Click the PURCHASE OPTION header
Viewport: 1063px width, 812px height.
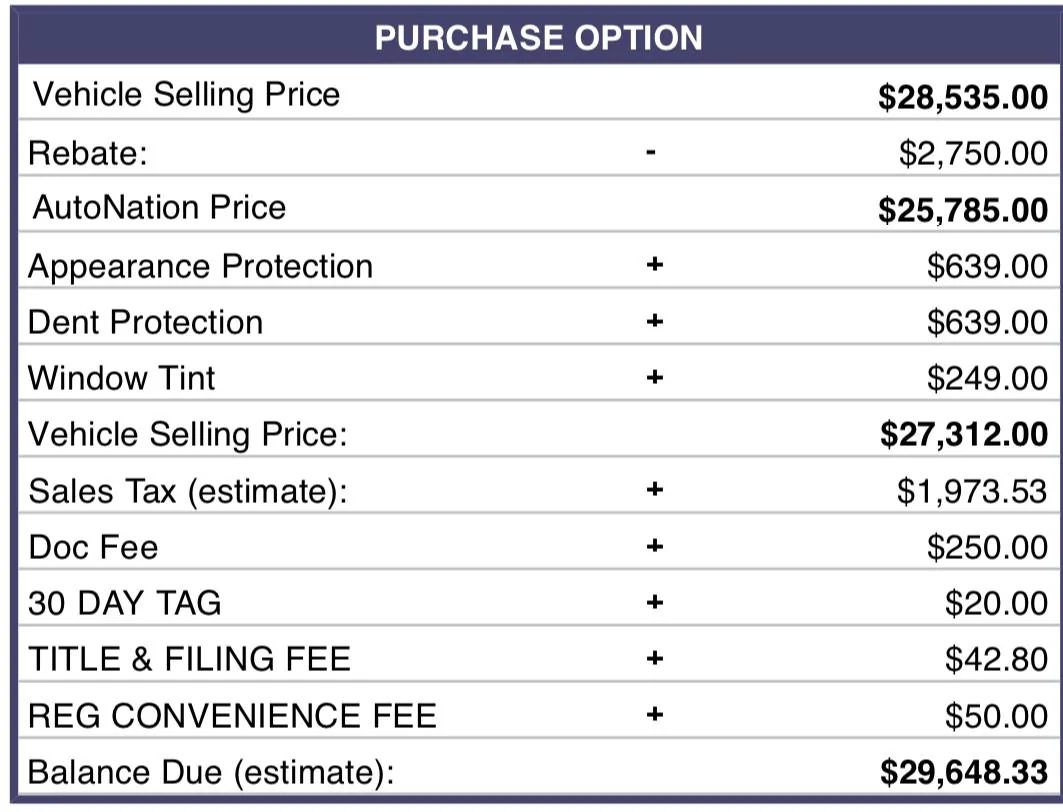tap(538, 38)
